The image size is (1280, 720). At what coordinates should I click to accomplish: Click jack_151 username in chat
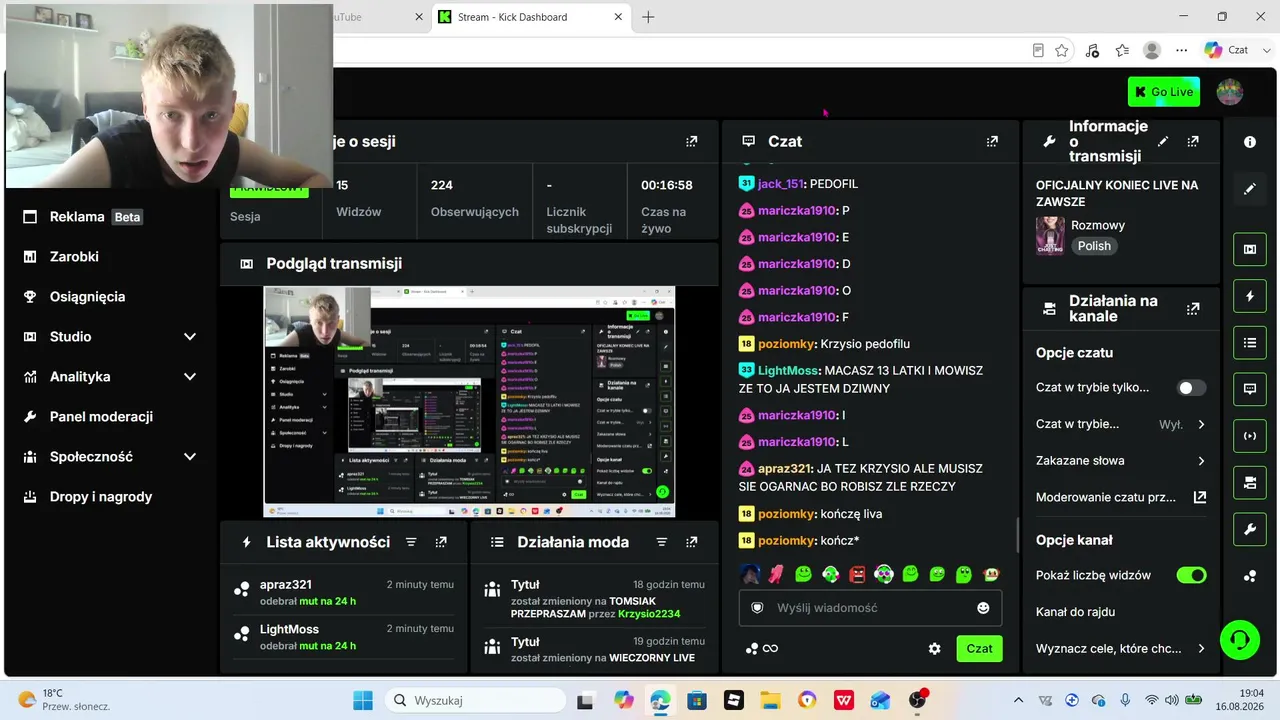(780, 184)
